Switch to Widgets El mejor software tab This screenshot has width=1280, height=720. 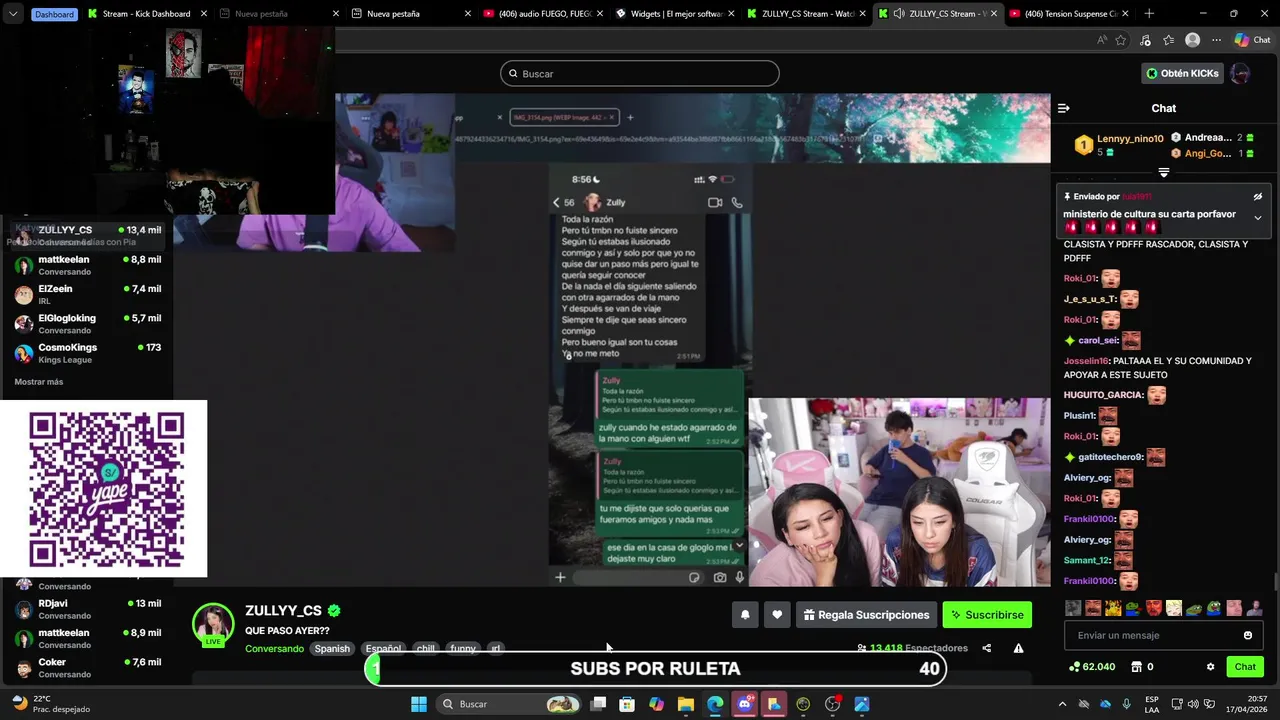pyautogui.click(x=671, y=14)
